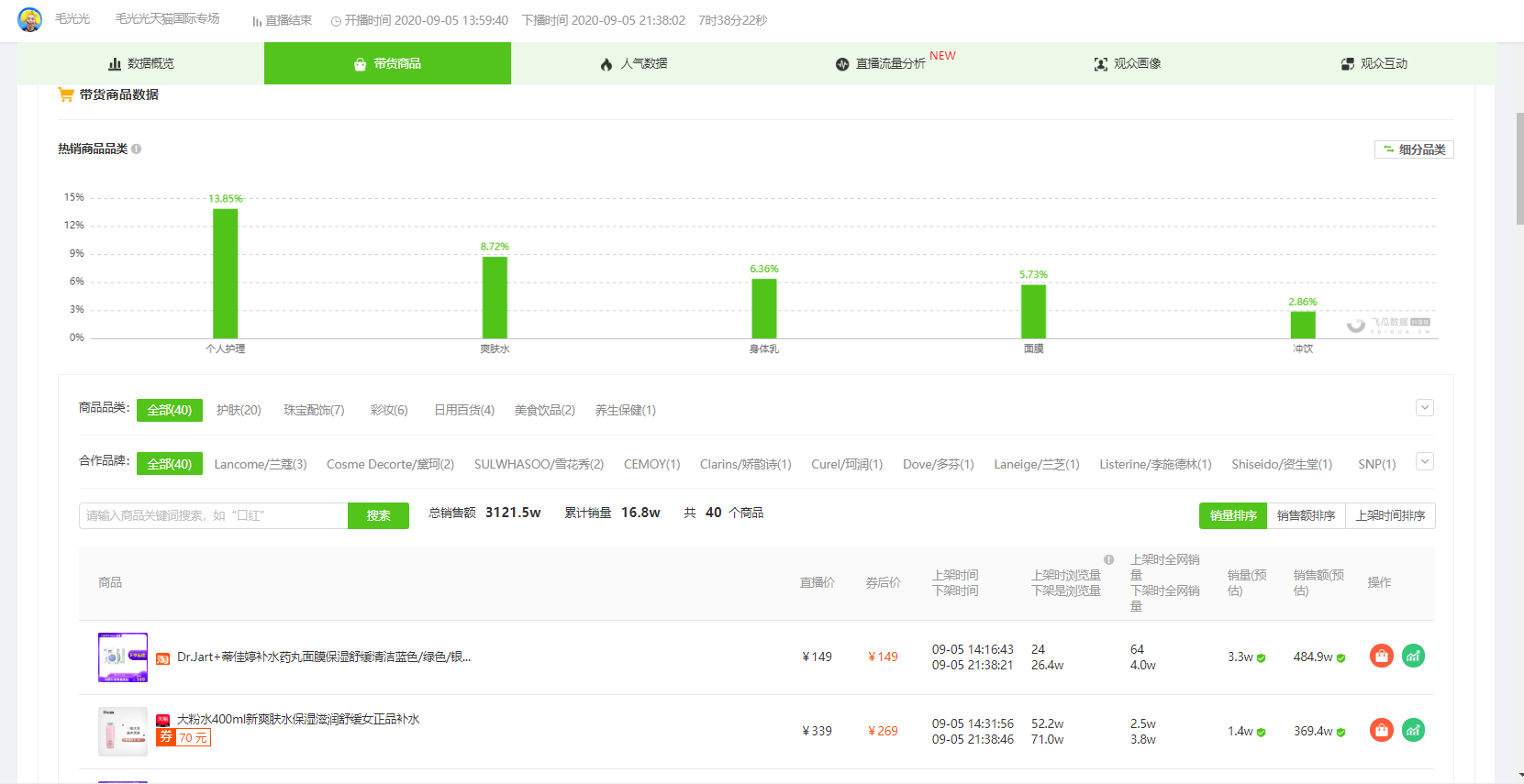1524x784 pixels.
Task: Click Tmall icon beside 大粉水 product
Action: coord(162,720)
